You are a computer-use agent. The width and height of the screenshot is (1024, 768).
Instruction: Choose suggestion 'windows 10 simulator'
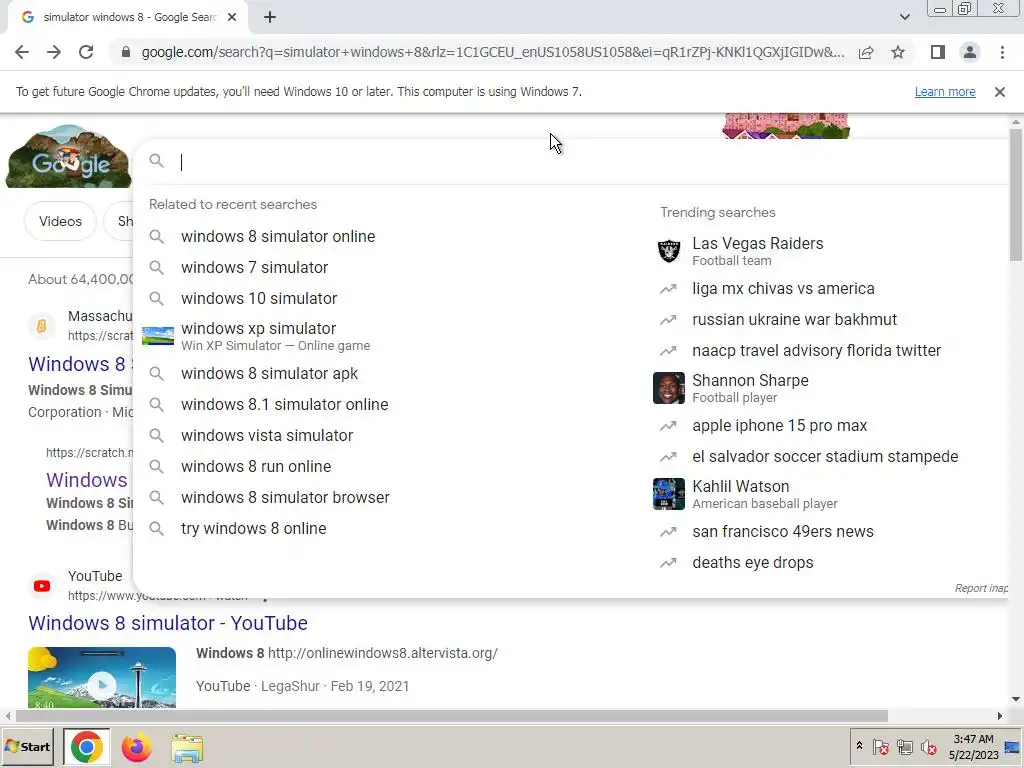(x=259, y=298)
